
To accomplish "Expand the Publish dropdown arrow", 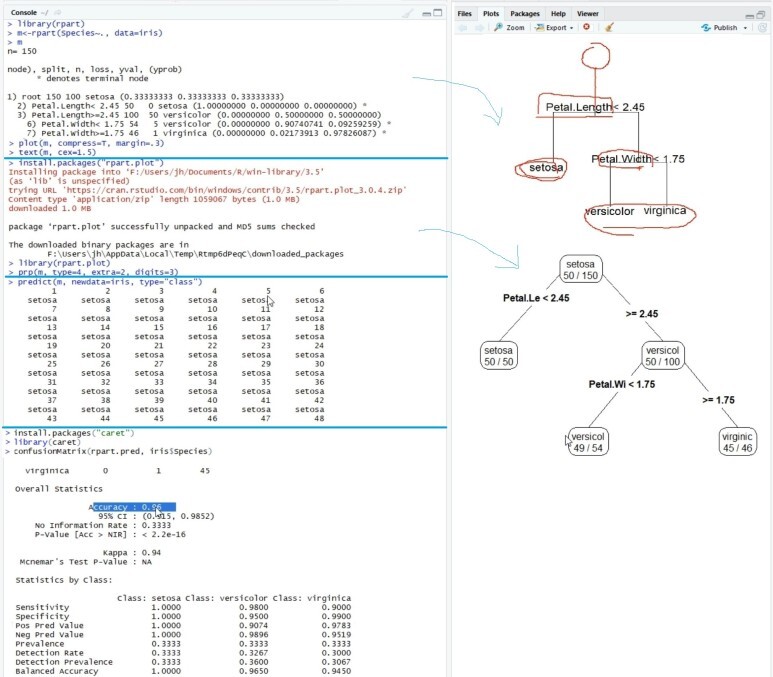I will [745, 28].
